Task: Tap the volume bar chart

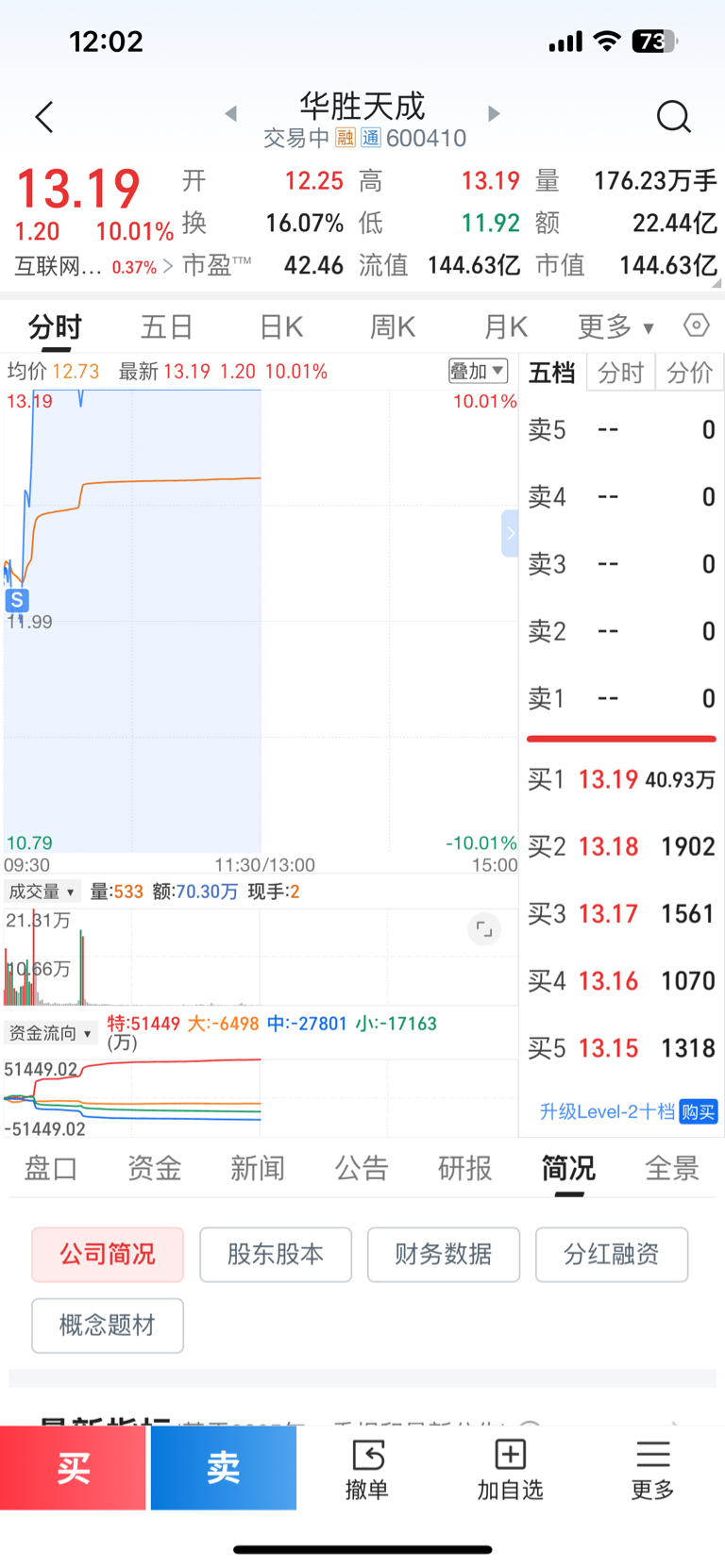Action: 261,957
